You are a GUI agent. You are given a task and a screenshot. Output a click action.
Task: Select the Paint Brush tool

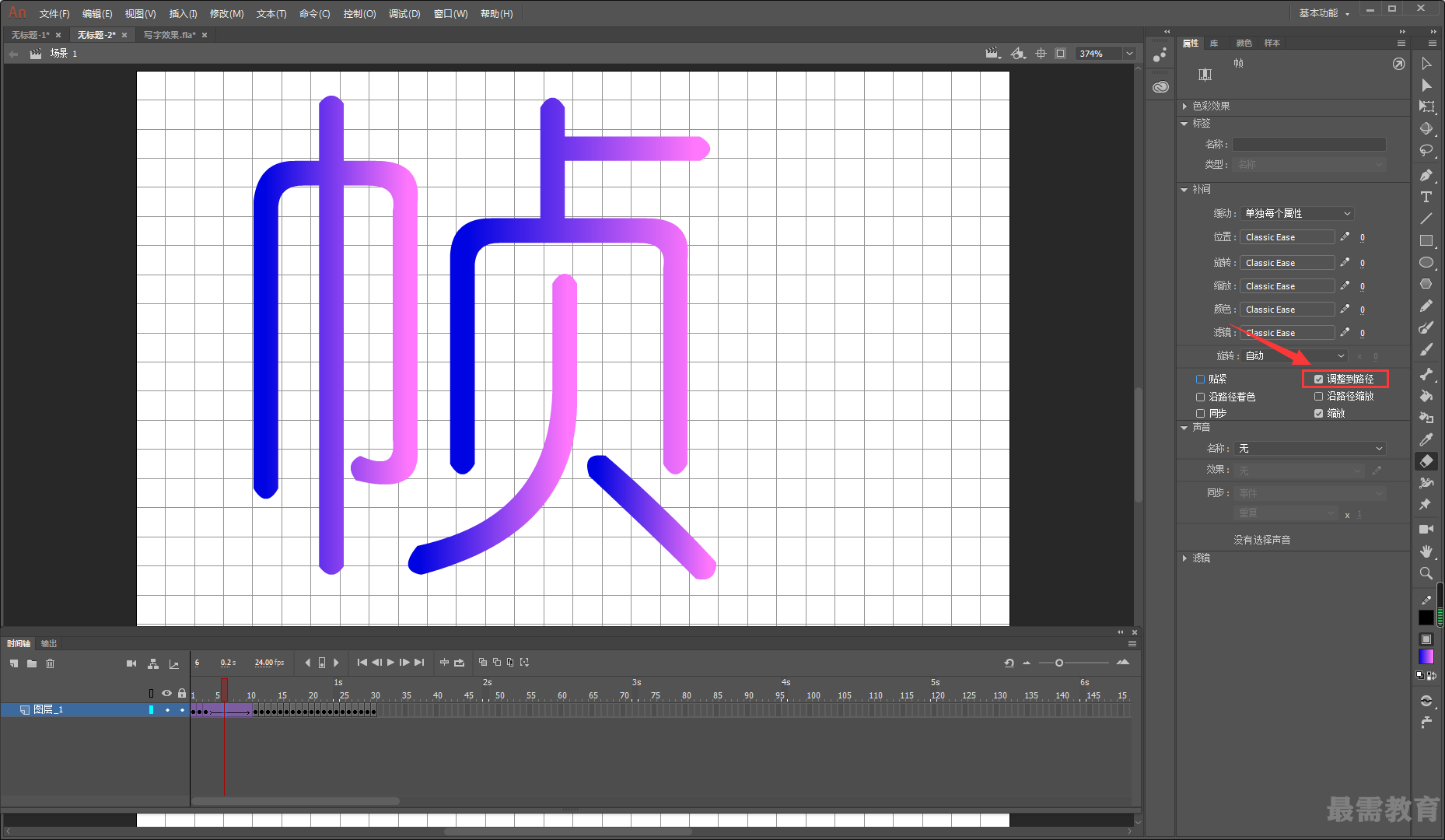1426,327
